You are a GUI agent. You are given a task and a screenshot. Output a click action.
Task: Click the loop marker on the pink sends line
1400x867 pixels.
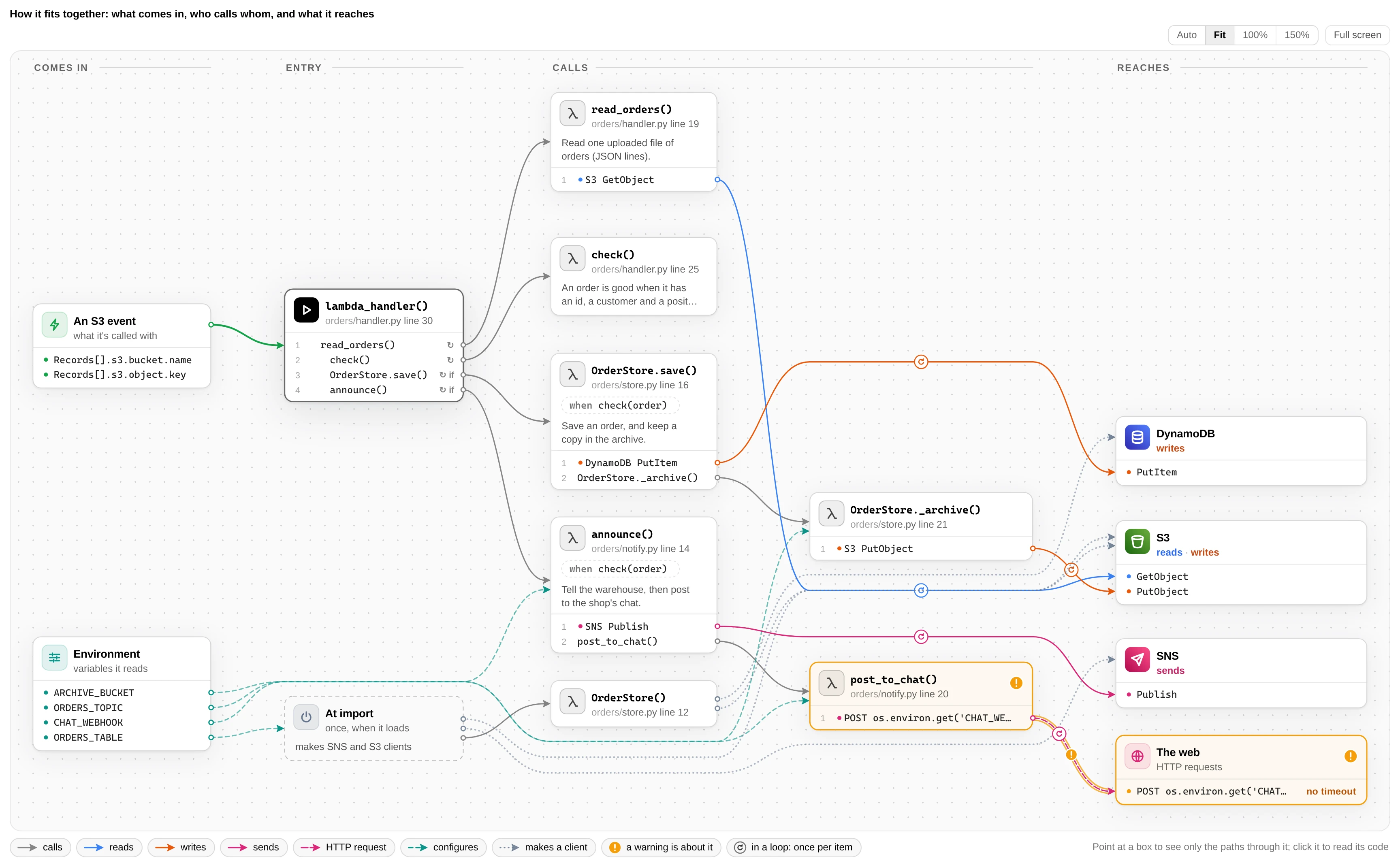point(920,637)
